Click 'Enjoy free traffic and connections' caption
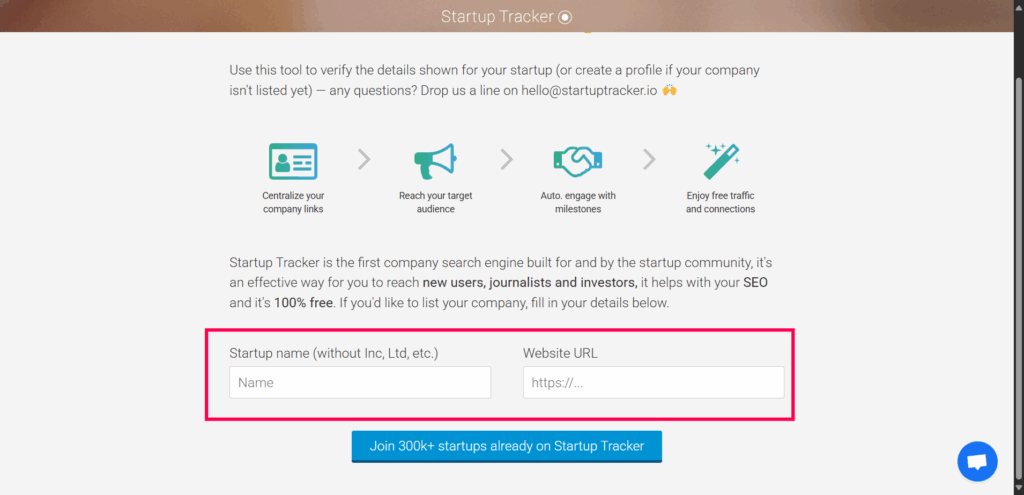The height and width of the screenshot is (495, 1024). [720, 202]
